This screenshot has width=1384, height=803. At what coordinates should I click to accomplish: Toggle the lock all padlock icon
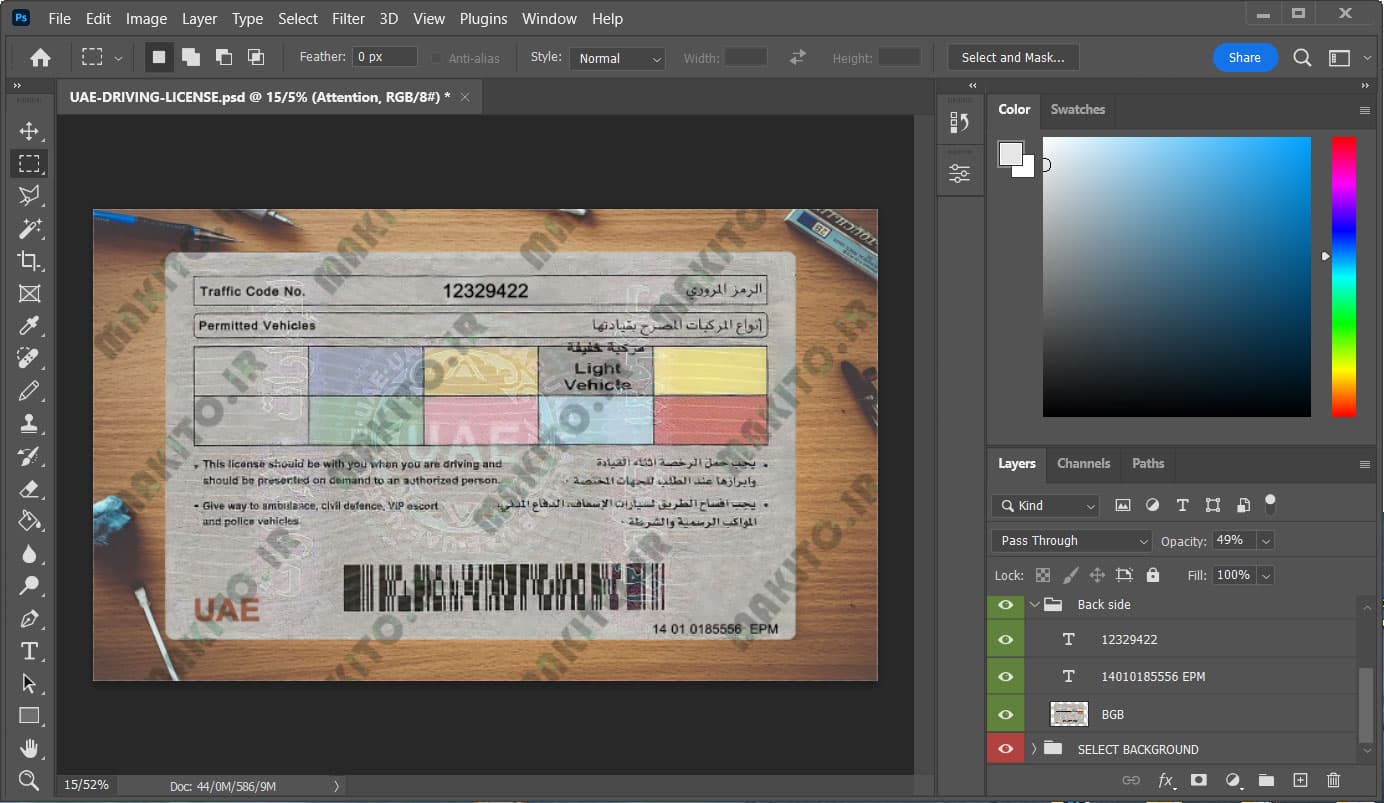pos(1153,575)
